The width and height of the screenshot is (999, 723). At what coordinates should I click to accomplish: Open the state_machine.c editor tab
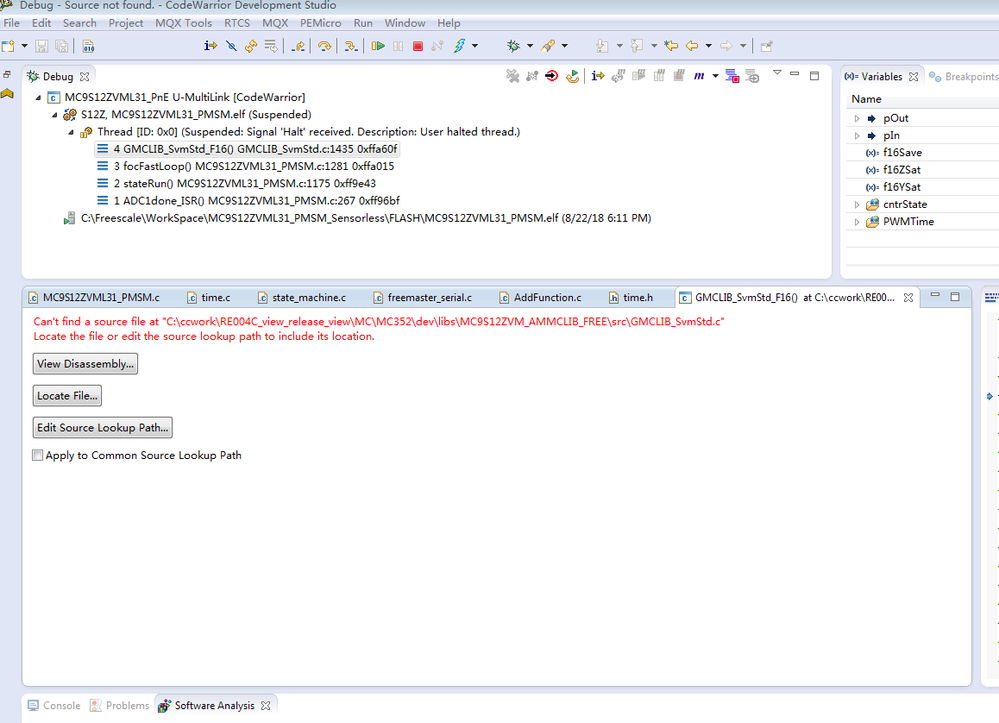pos(302,297)
